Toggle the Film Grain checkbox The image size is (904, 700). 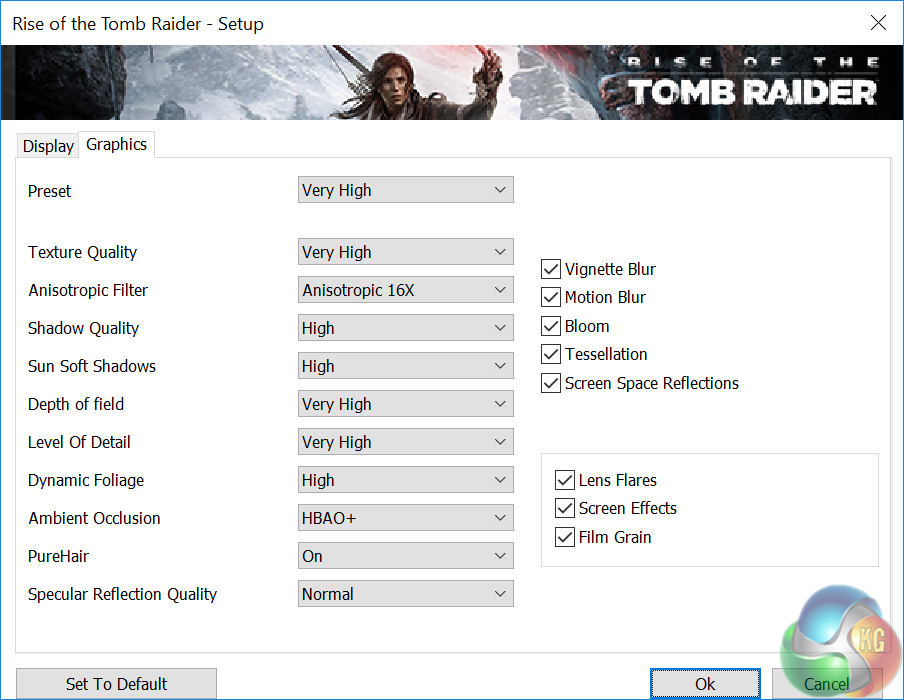[x=565, y=537]
